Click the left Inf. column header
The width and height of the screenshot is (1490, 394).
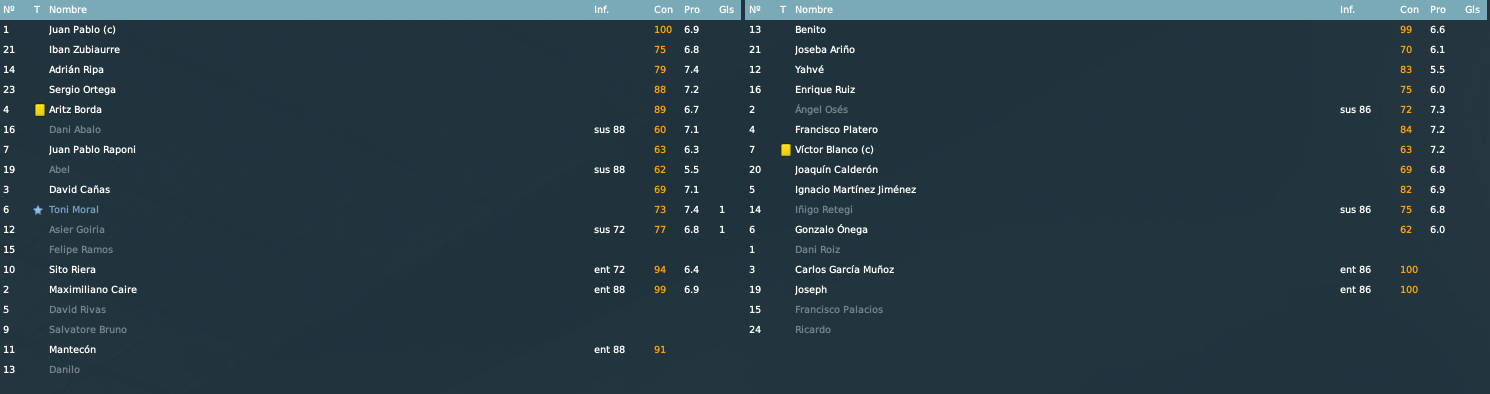[601, 9]
